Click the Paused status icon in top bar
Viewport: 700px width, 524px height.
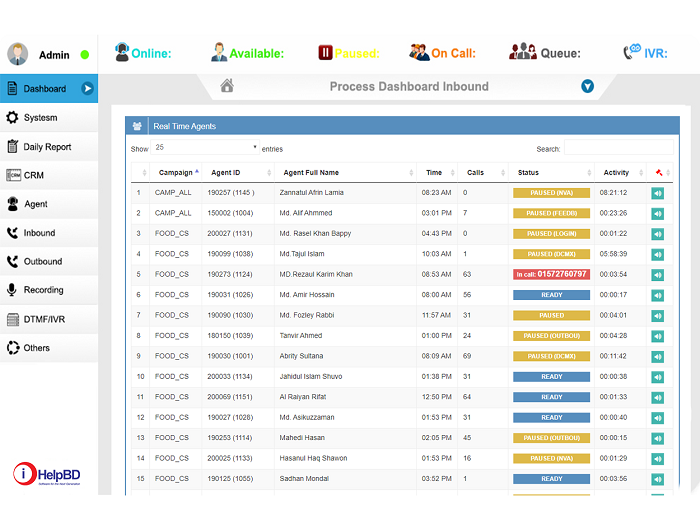click(325, 53)
